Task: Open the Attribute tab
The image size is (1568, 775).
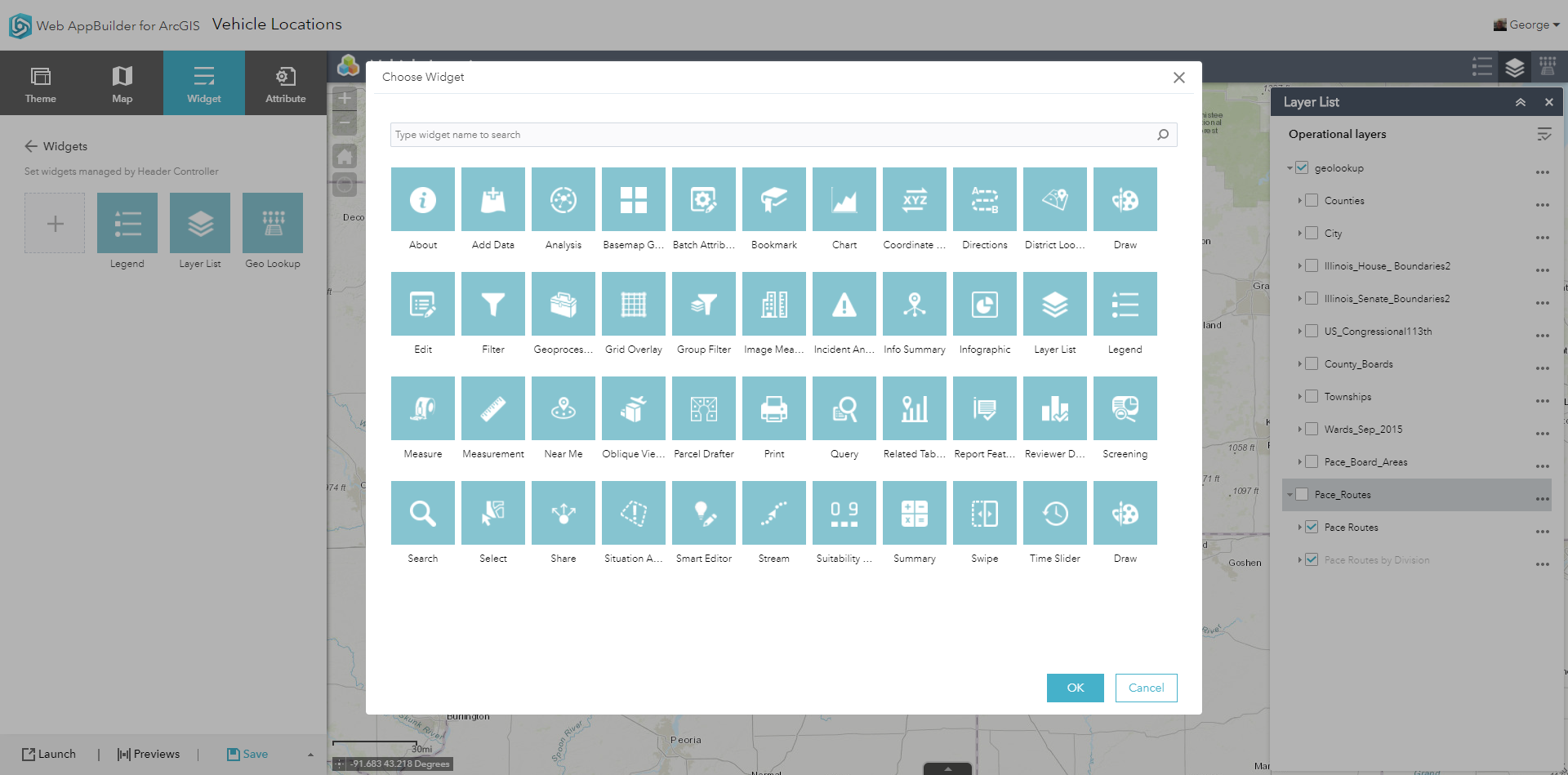Action: 286,83
